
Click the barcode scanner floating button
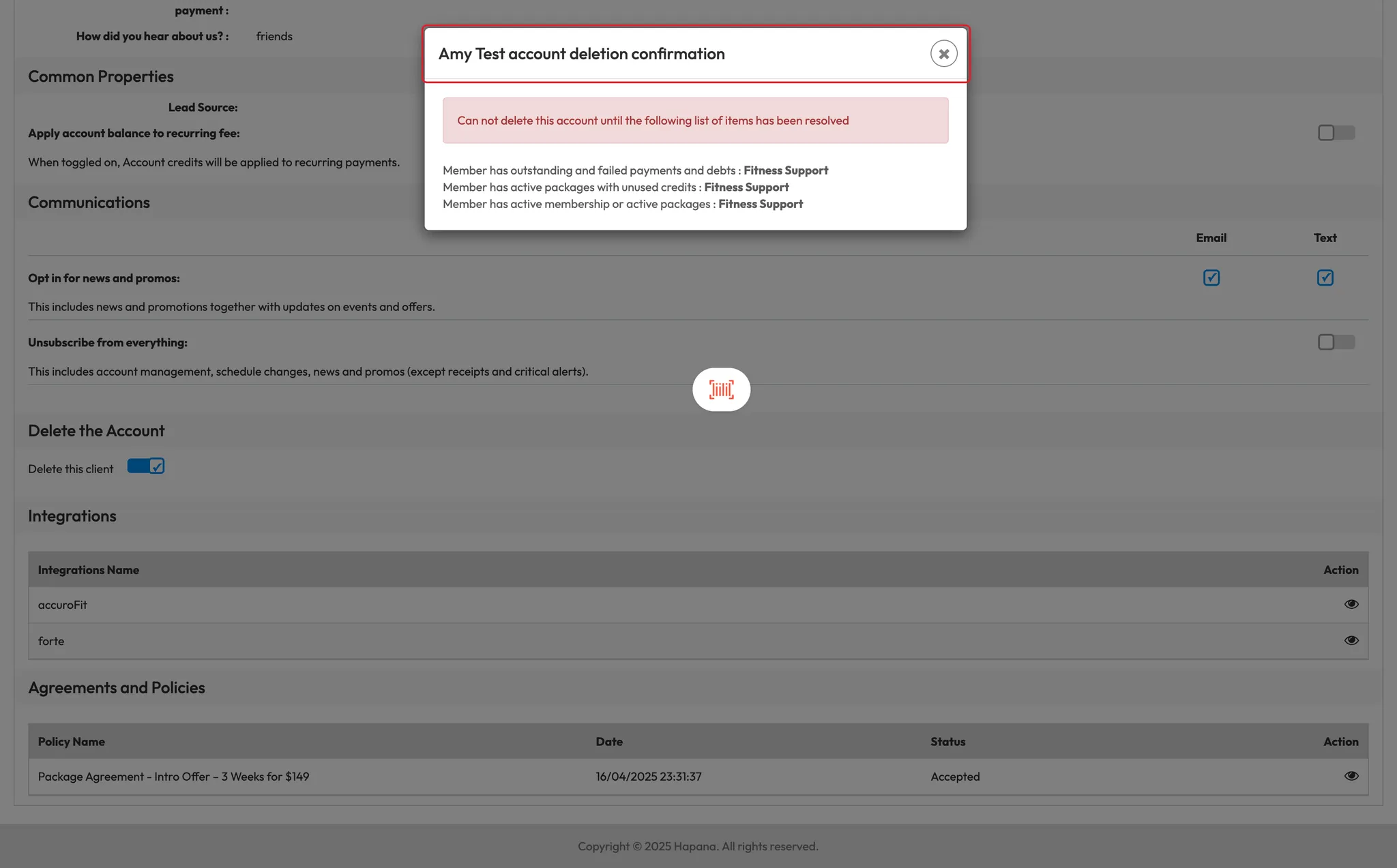[721, 389]
